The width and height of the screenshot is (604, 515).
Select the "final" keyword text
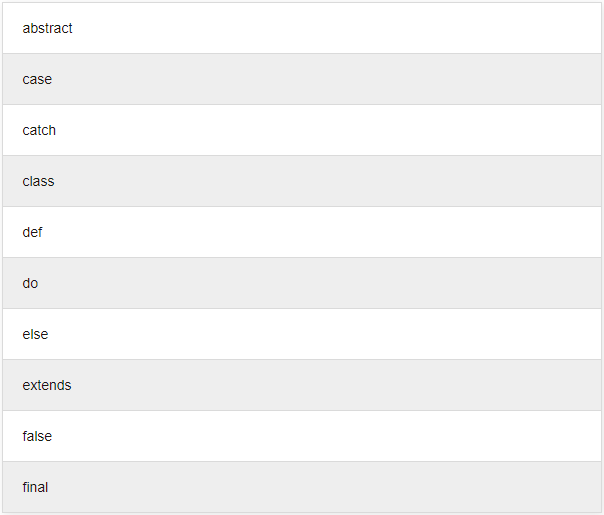coord(35,487)
